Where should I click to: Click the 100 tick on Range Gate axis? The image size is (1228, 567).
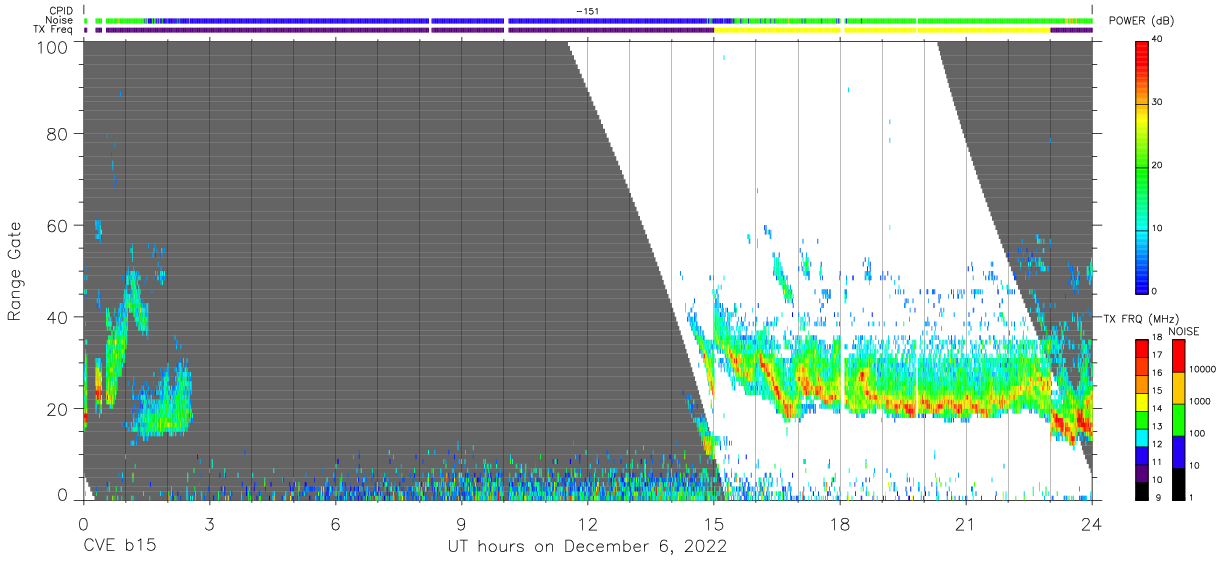[x=54, y=47]
